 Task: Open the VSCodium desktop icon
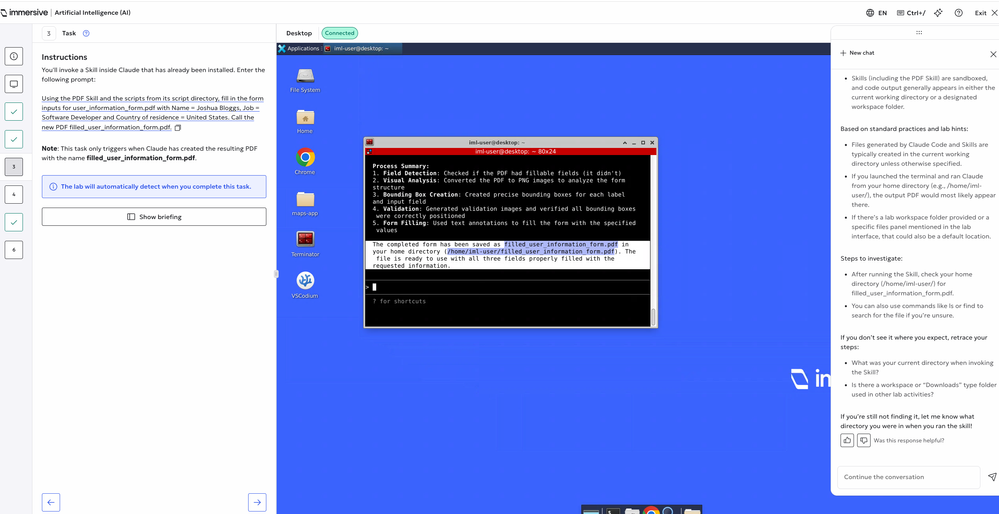click(305, 281)
